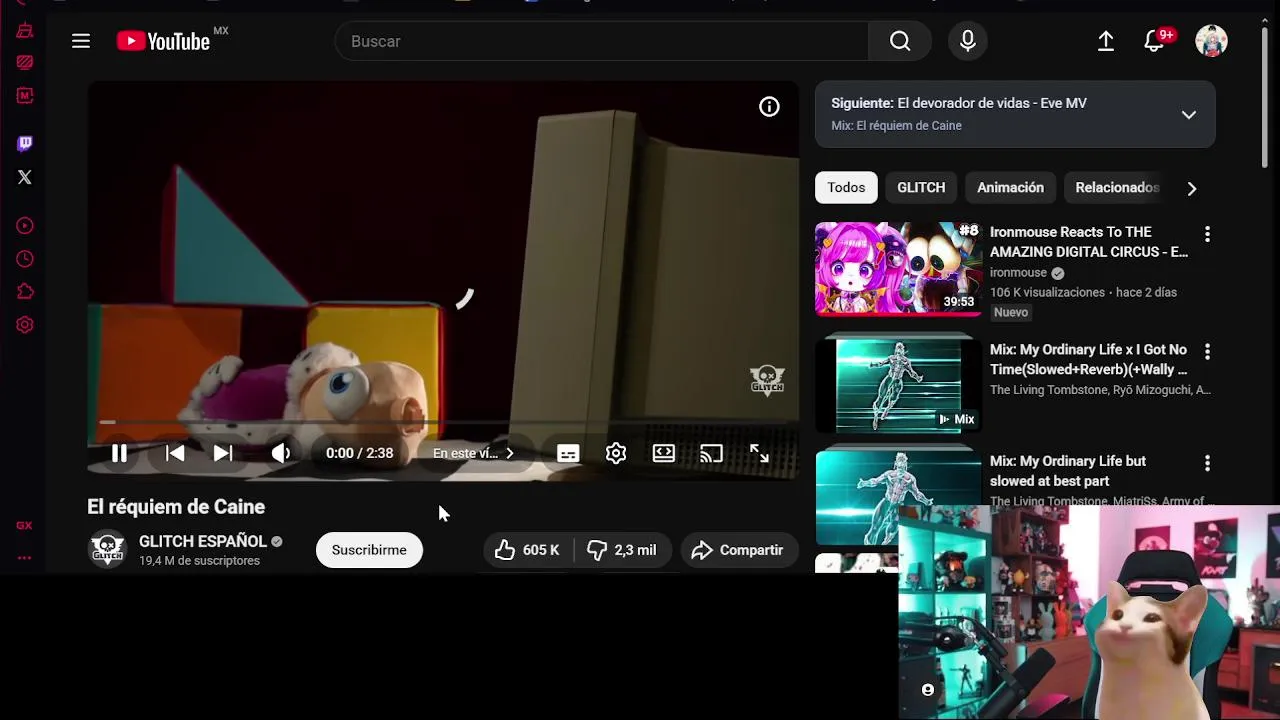Open options menu for the Ironmouse video
1280x720 pixels.
(x=1207, y=234)
